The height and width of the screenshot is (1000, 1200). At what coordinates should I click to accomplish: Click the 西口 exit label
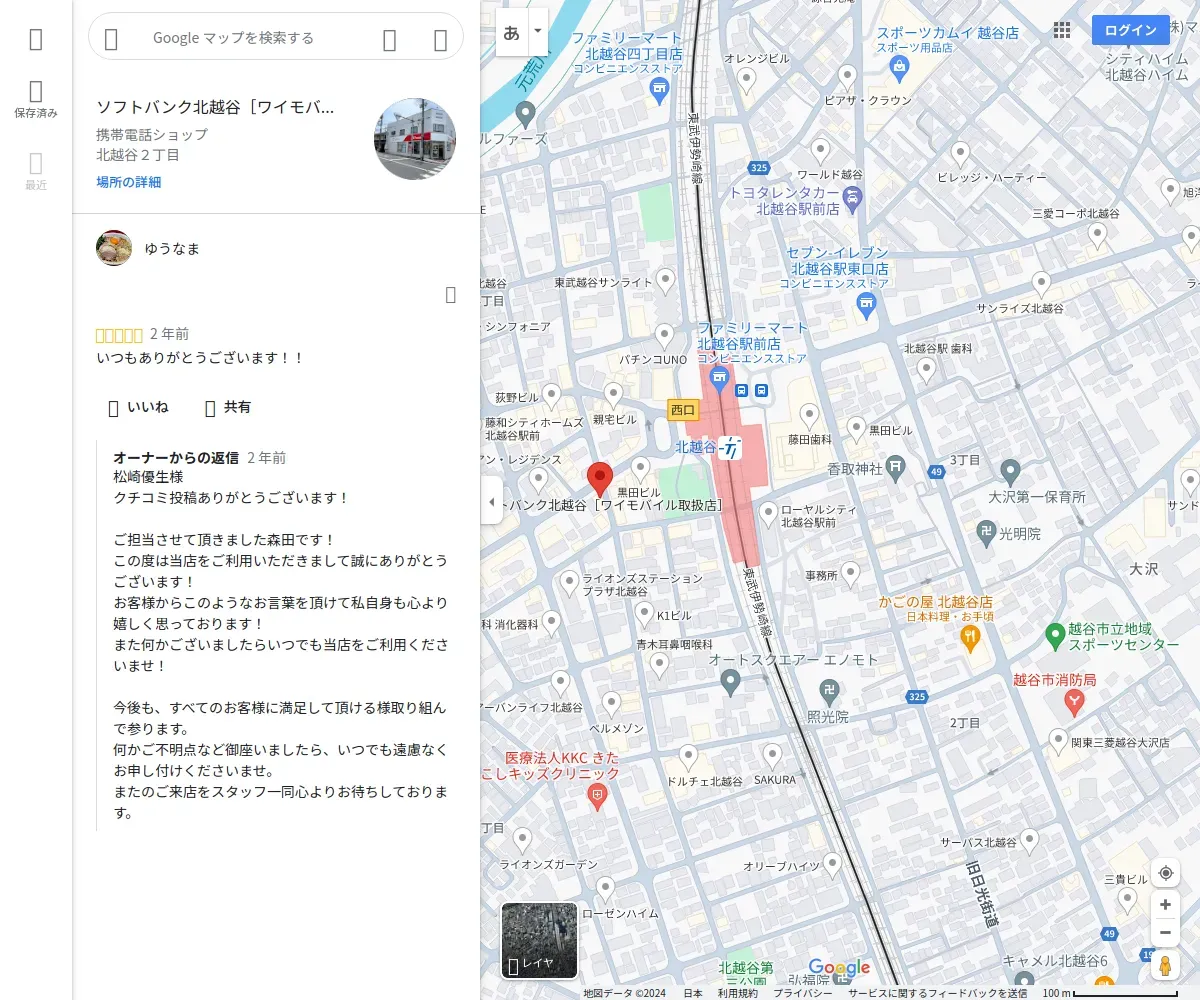point(682,409)
